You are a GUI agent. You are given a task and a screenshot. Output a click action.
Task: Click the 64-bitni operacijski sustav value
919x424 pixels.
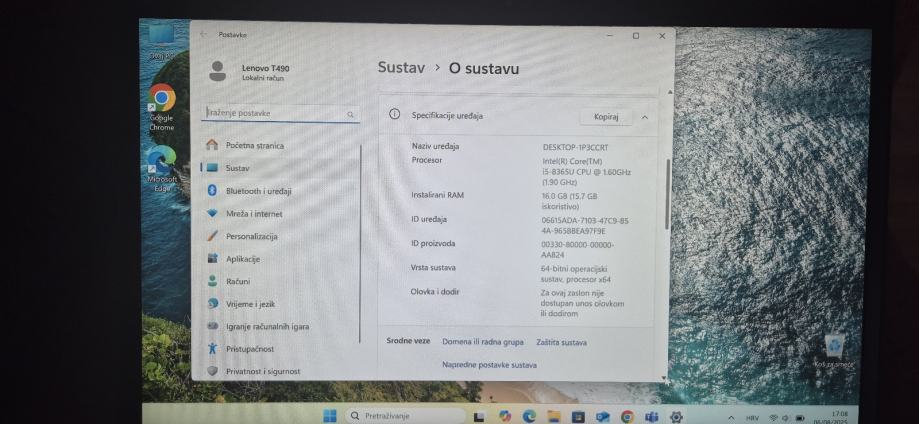(x=576, y=274)
